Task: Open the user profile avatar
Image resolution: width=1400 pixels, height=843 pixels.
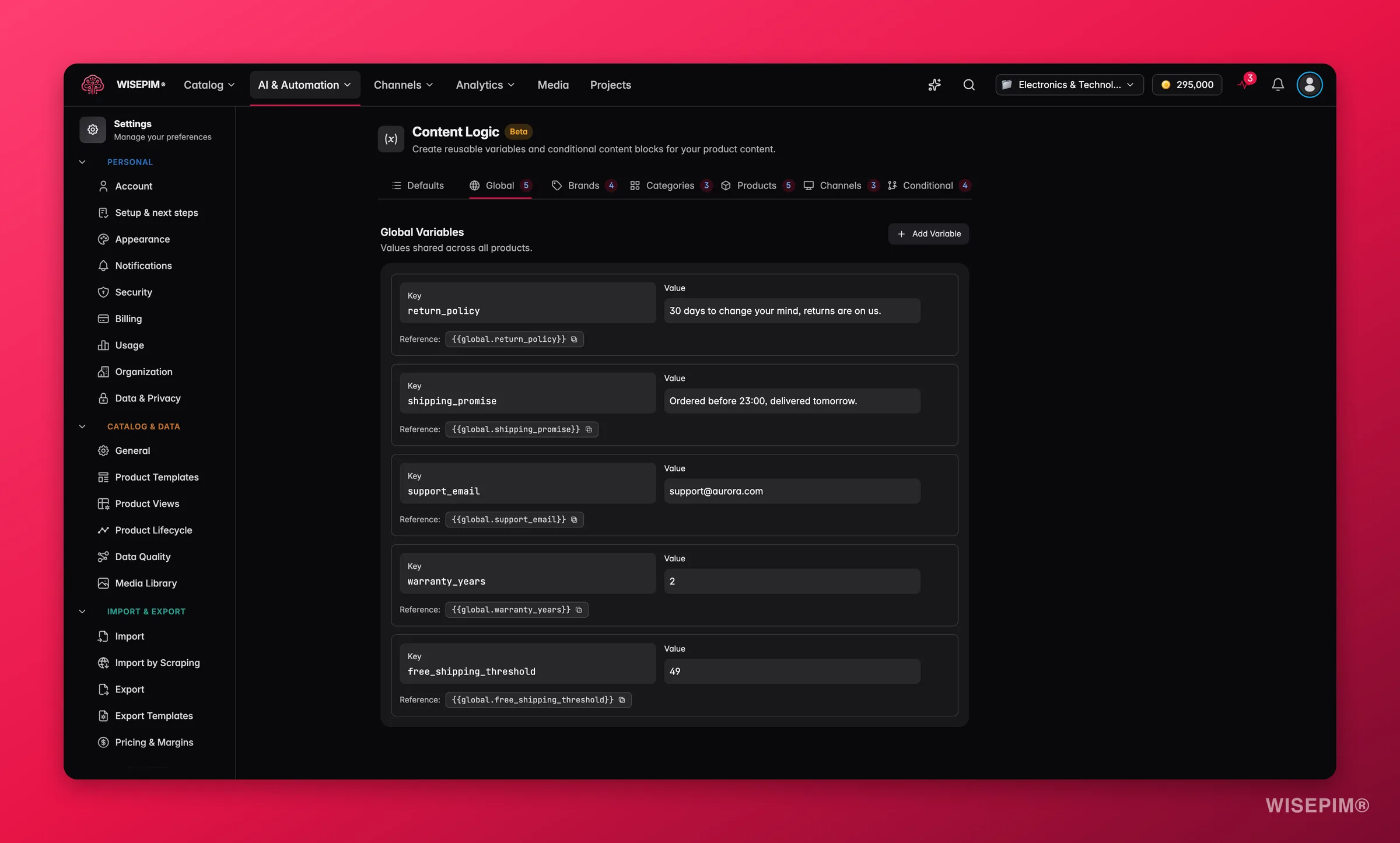Action: (1310, 85)
